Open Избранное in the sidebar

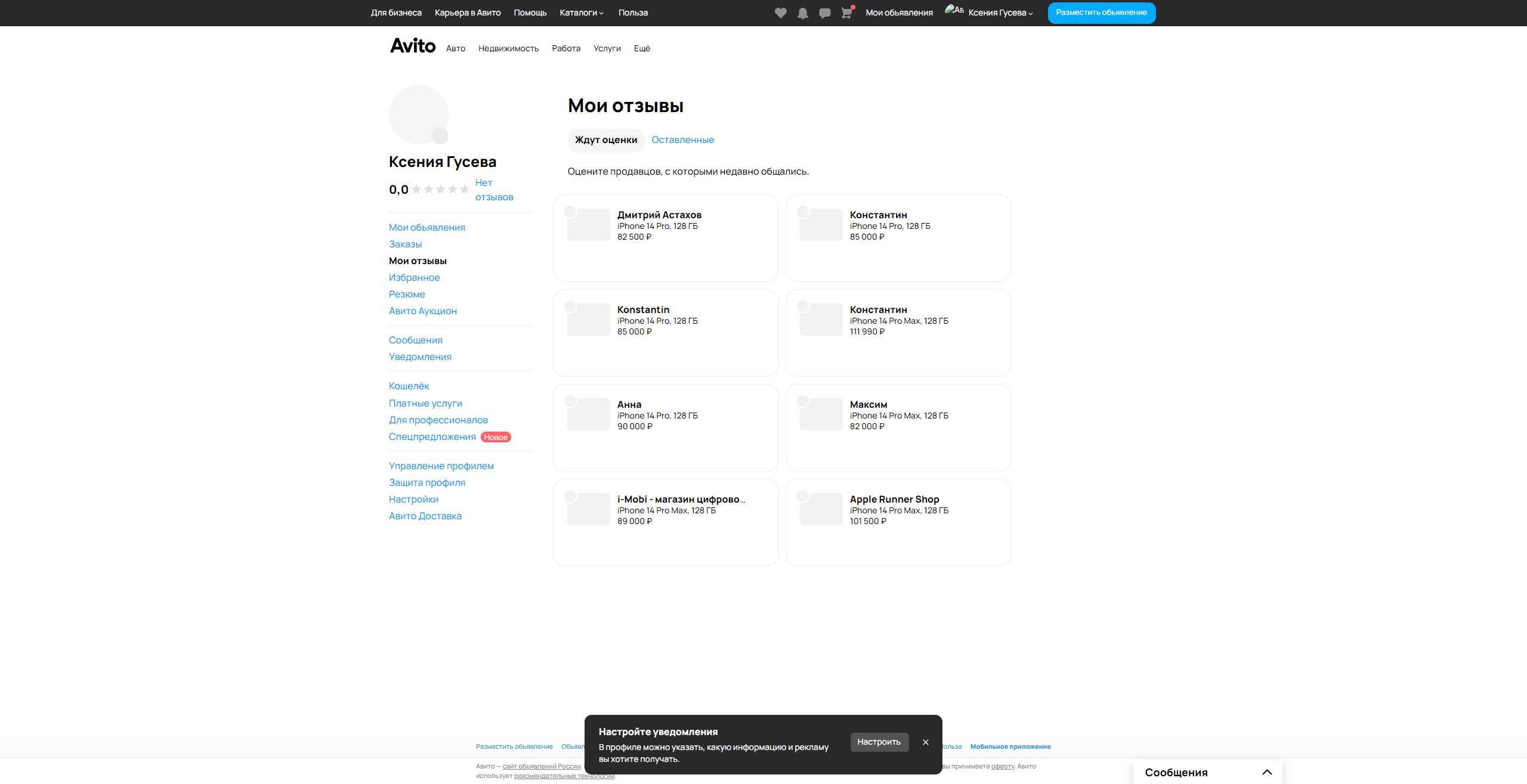pyautogui.click(x=414, y=278)
